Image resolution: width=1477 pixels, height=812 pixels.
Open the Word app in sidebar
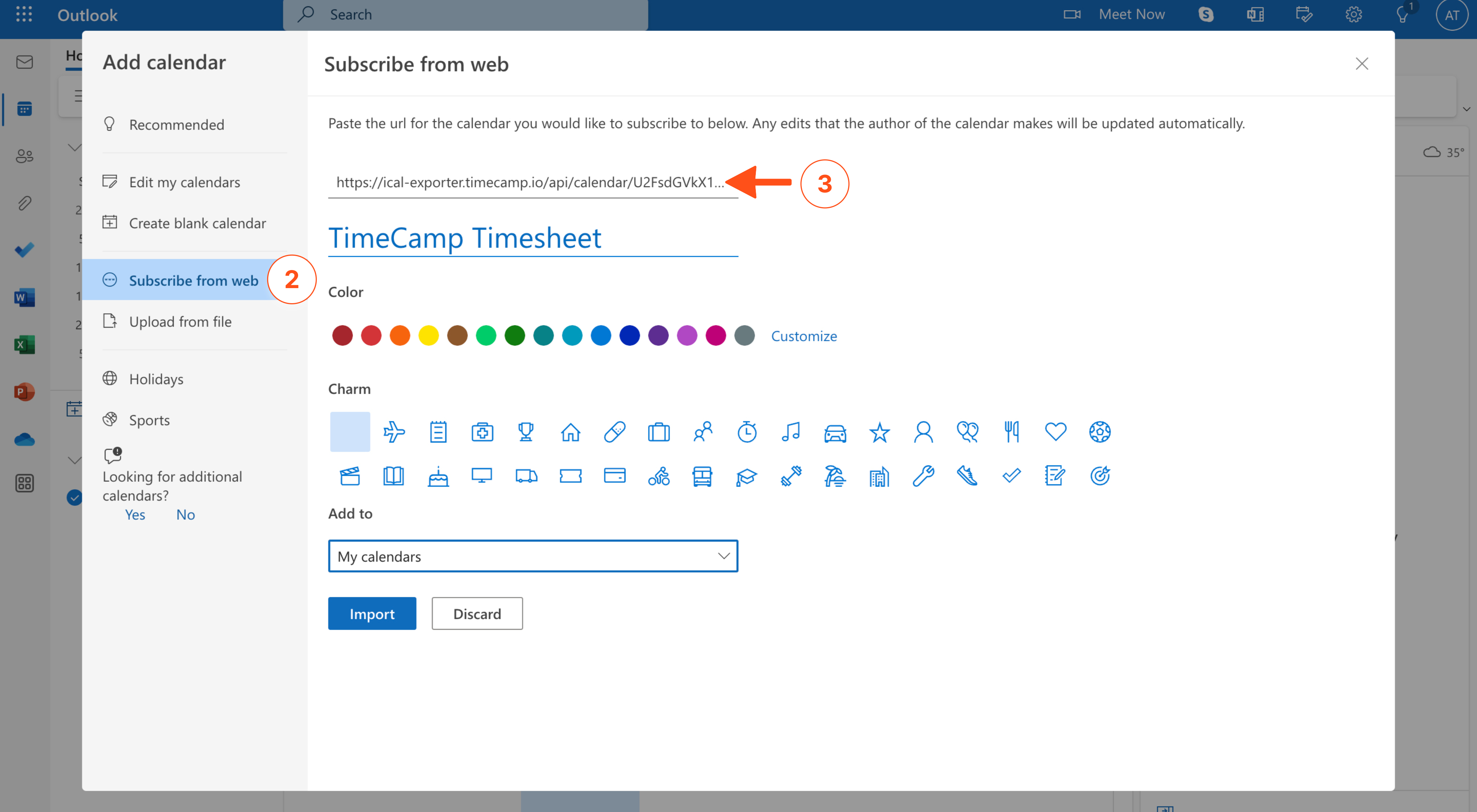(x=24, y=298)
